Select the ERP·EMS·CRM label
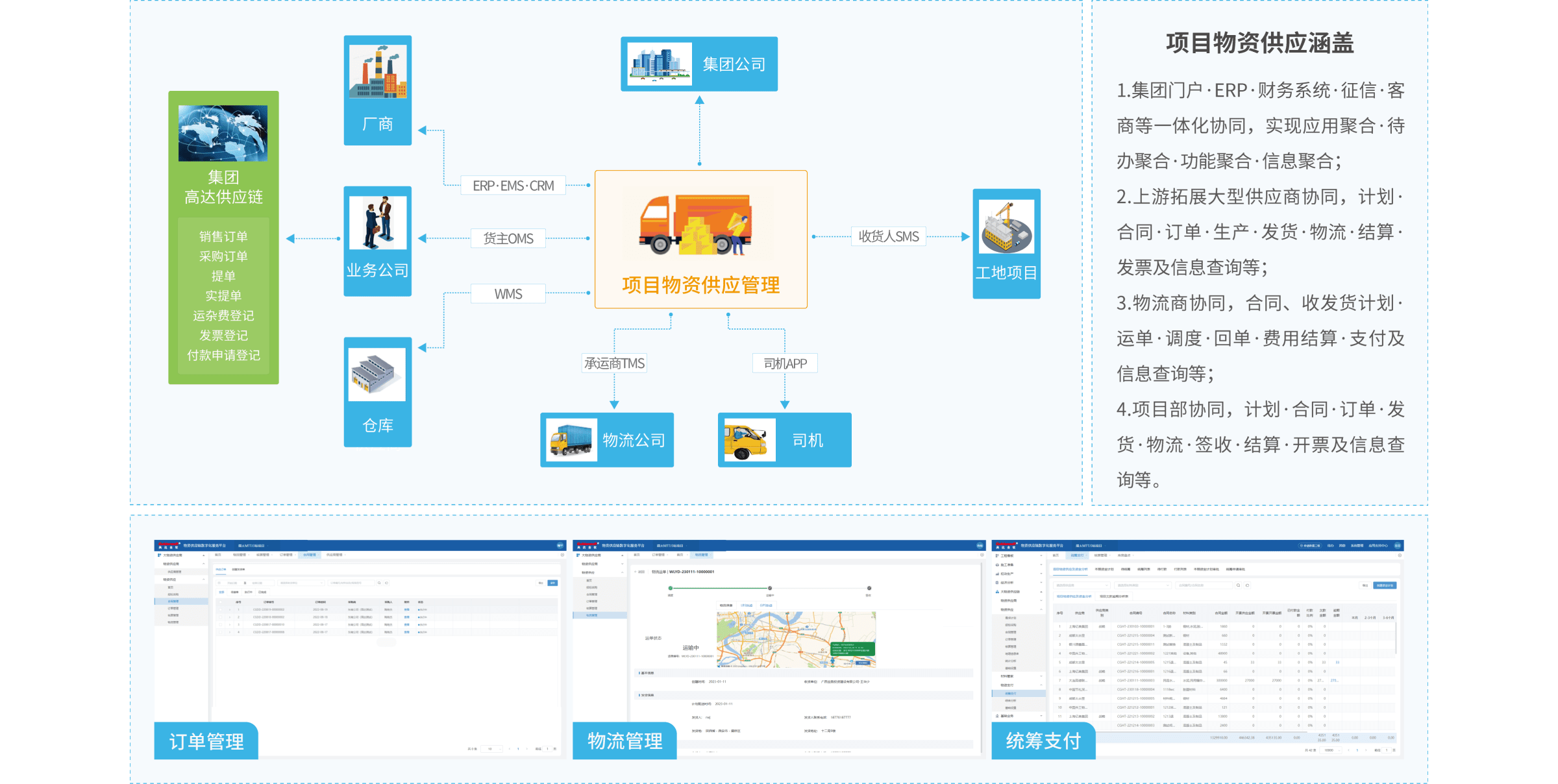 pos(513,186)
